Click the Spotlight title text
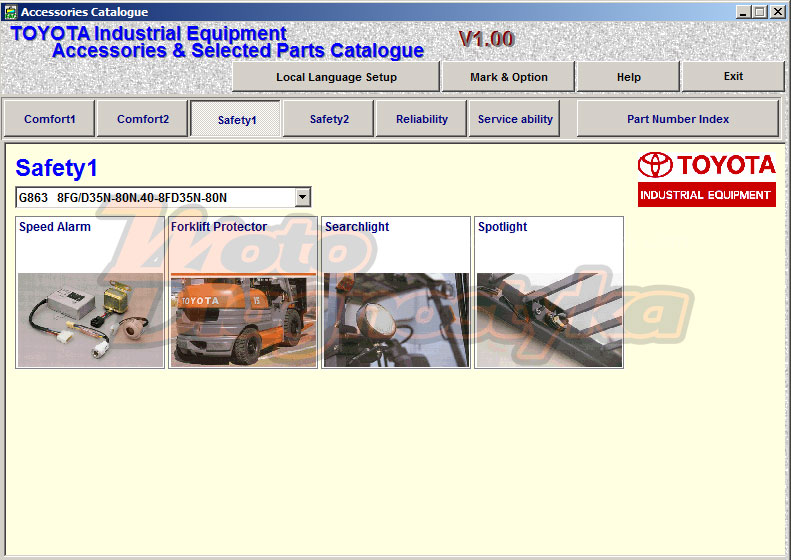The image size is (791, 560). pyautogui.click(x=502, y=227)
